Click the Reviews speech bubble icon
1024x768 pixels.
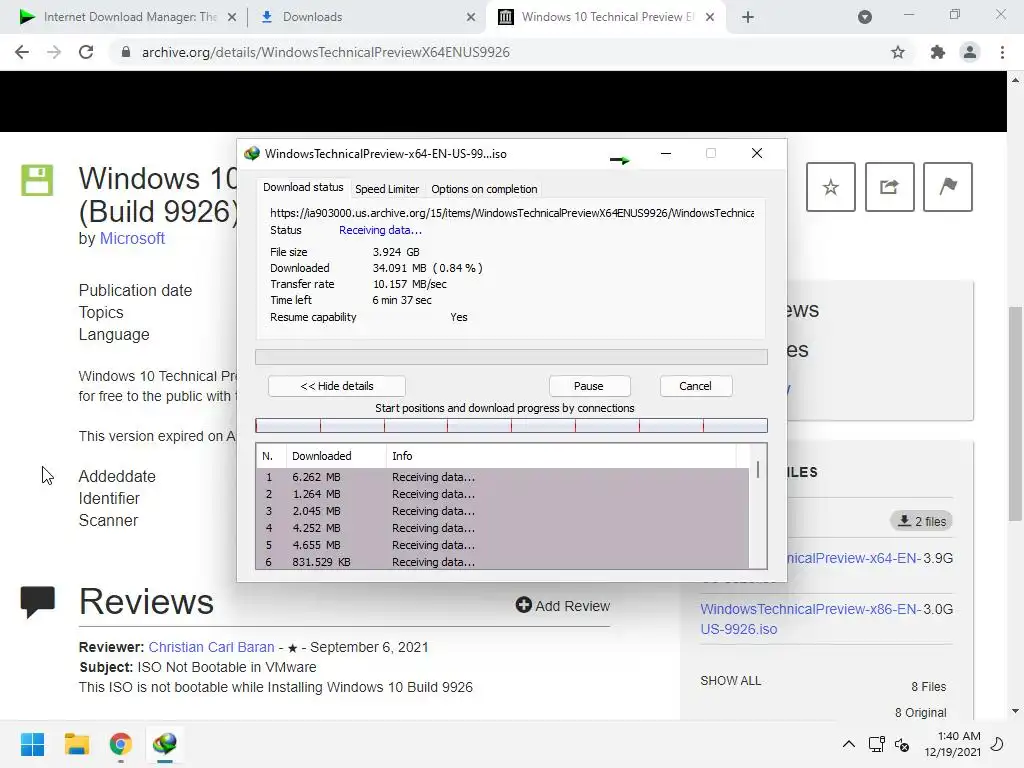[38, 601]
